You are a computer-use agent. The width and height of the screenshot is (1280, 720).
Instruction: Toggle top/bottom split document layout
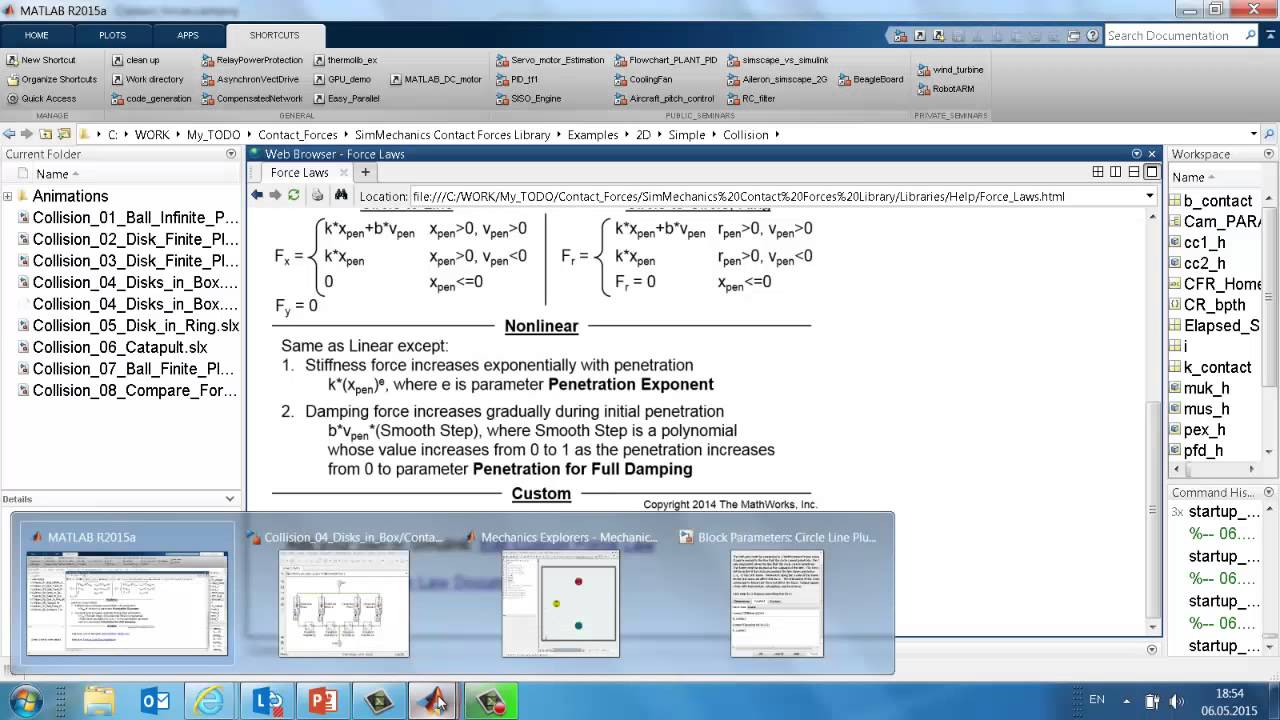1134,172
